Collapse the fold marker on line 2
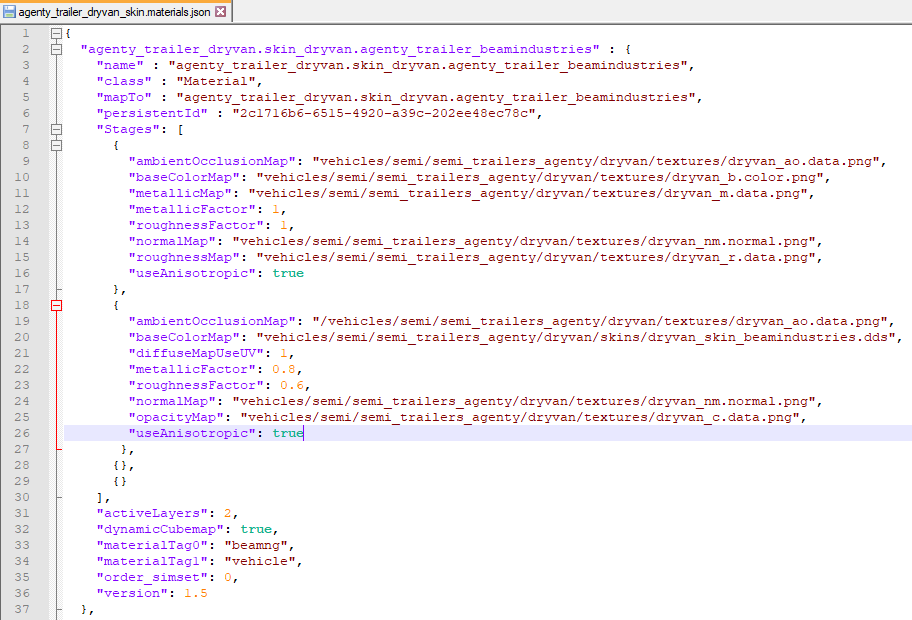The image size is (912, 620). pos(56,49)
